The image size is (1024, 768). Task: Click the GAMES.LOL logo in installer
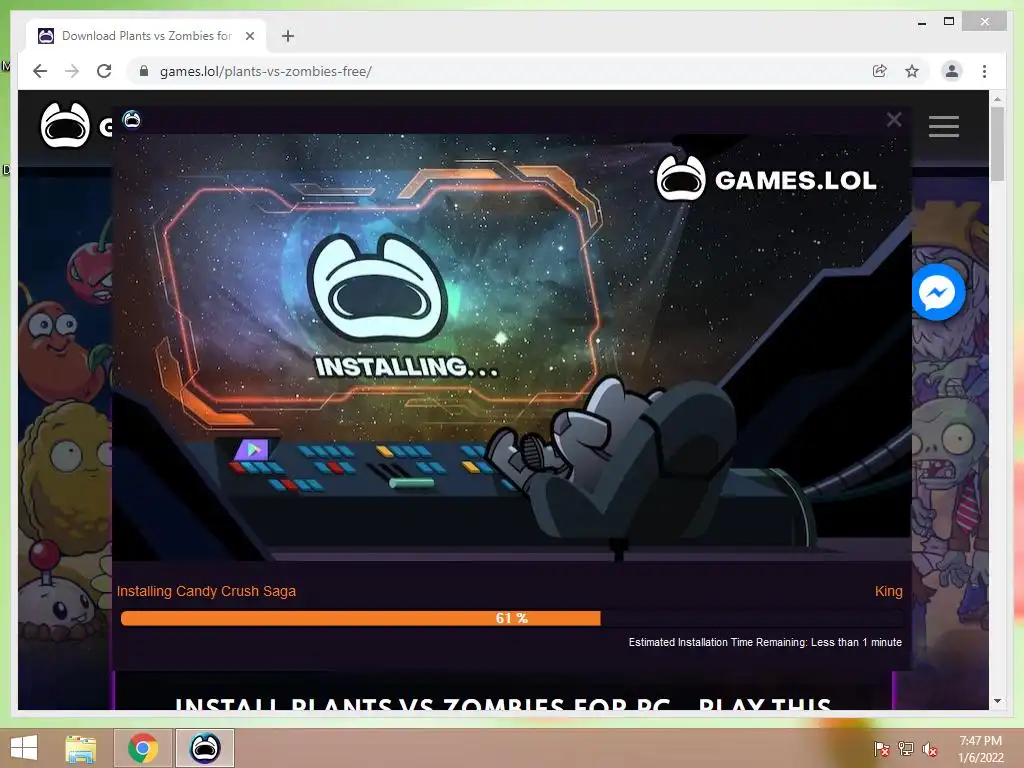click(x=766, y=178)
